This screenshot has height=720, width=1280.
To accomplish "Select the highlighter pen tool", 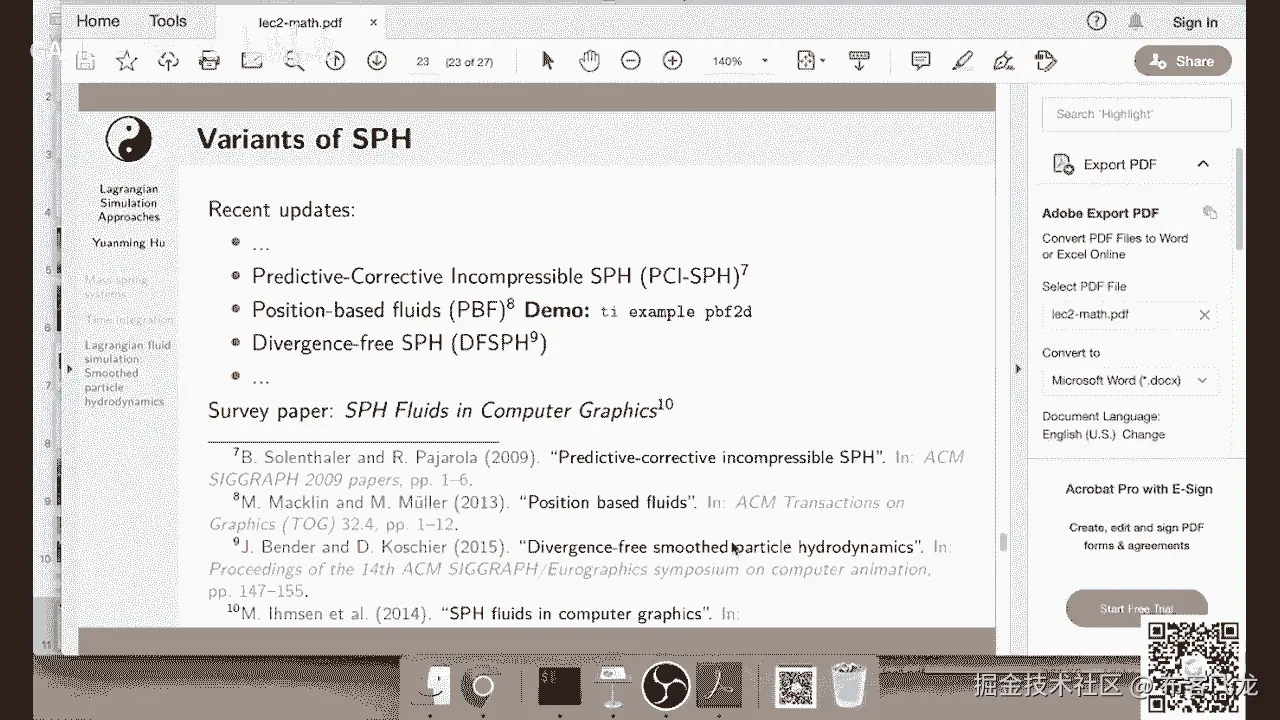I will [963, 61].
